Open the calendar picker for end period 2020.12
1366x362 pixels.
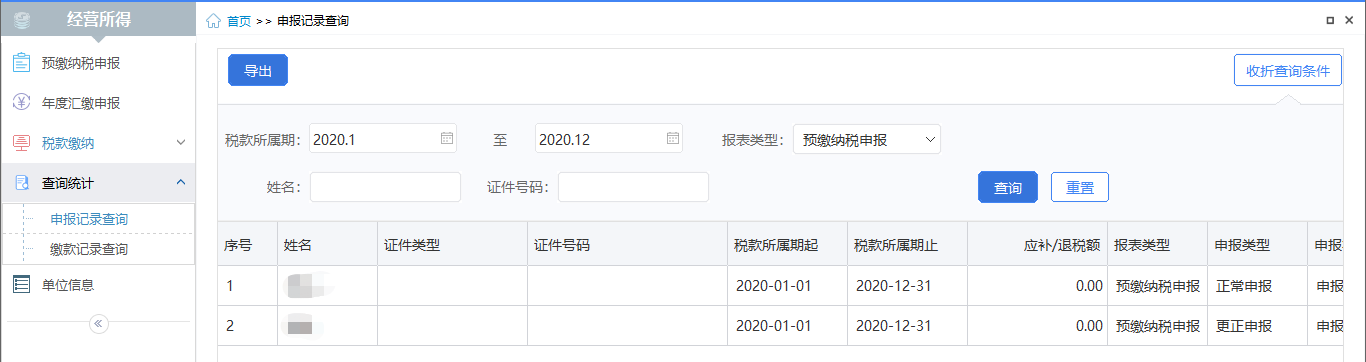tap(673, 139)
